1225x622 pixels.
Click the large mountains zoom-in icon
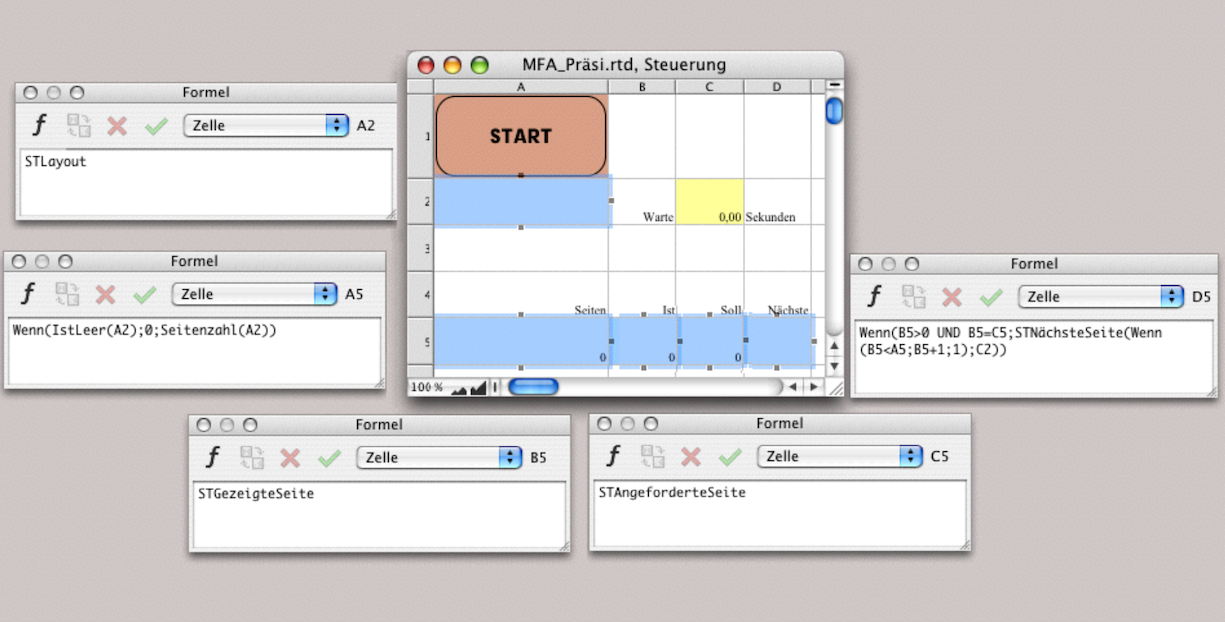point(476,387)
